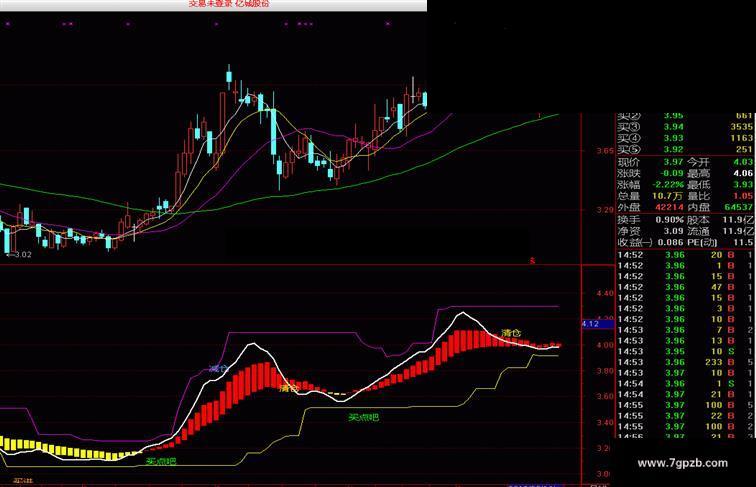
Task: Select the 换手 value 0.90%
Action: coord(669,220)
